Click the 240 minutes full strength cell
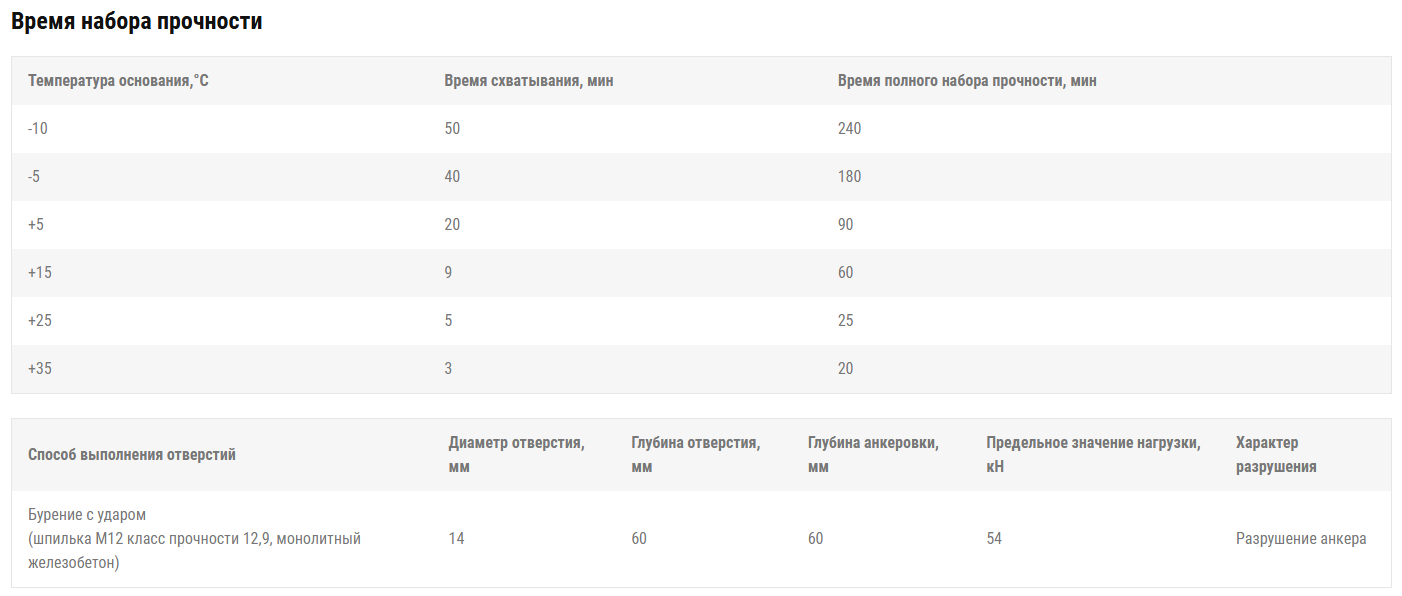Screen dimensions: 1402x596 click(x=849, y=129)
